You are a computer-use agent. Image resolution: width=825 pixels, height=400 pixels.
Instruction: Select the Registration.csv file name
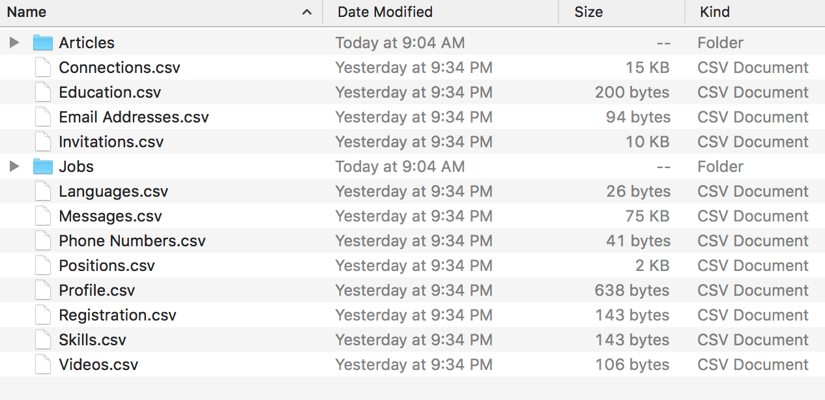117,315
